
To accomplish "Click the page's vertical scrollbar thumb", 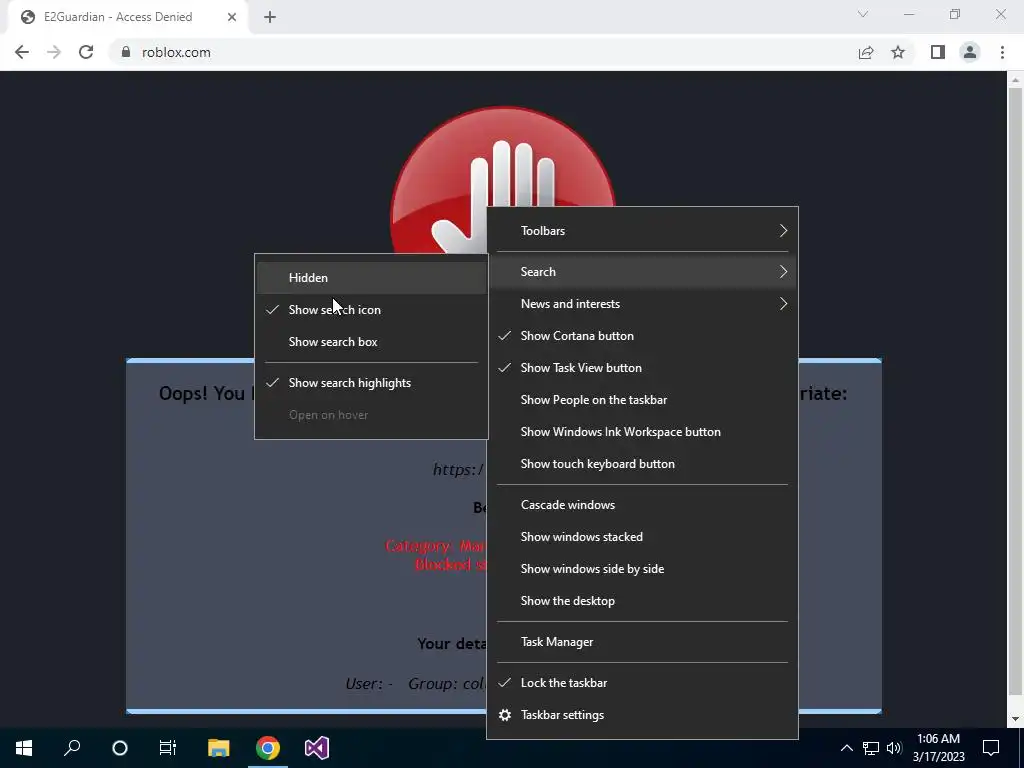I will point(1015,392).
